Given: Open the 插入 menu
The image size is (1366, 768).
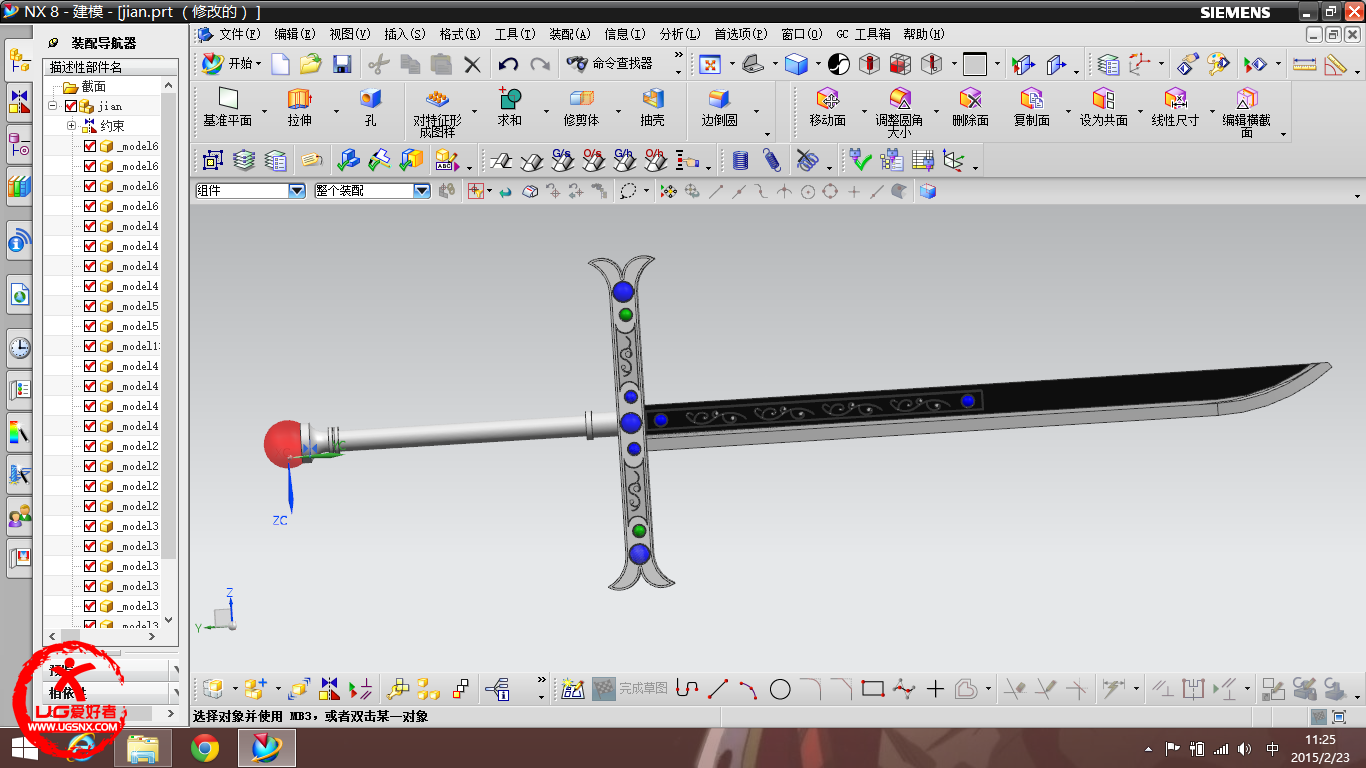Looking at the screenshot, I should coord(405,34).
